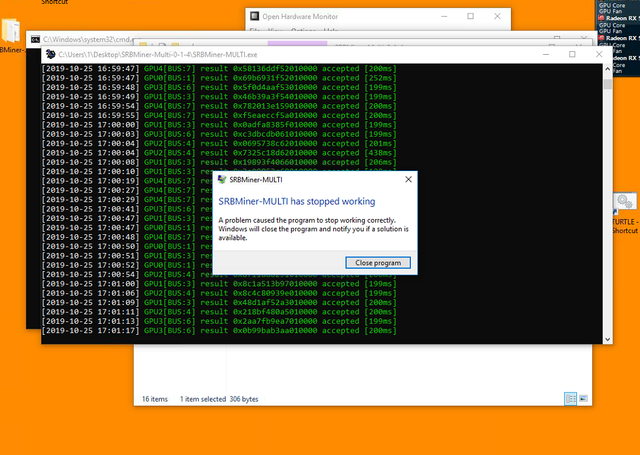Click the '[252ms]' latency value

pos(380,78)
